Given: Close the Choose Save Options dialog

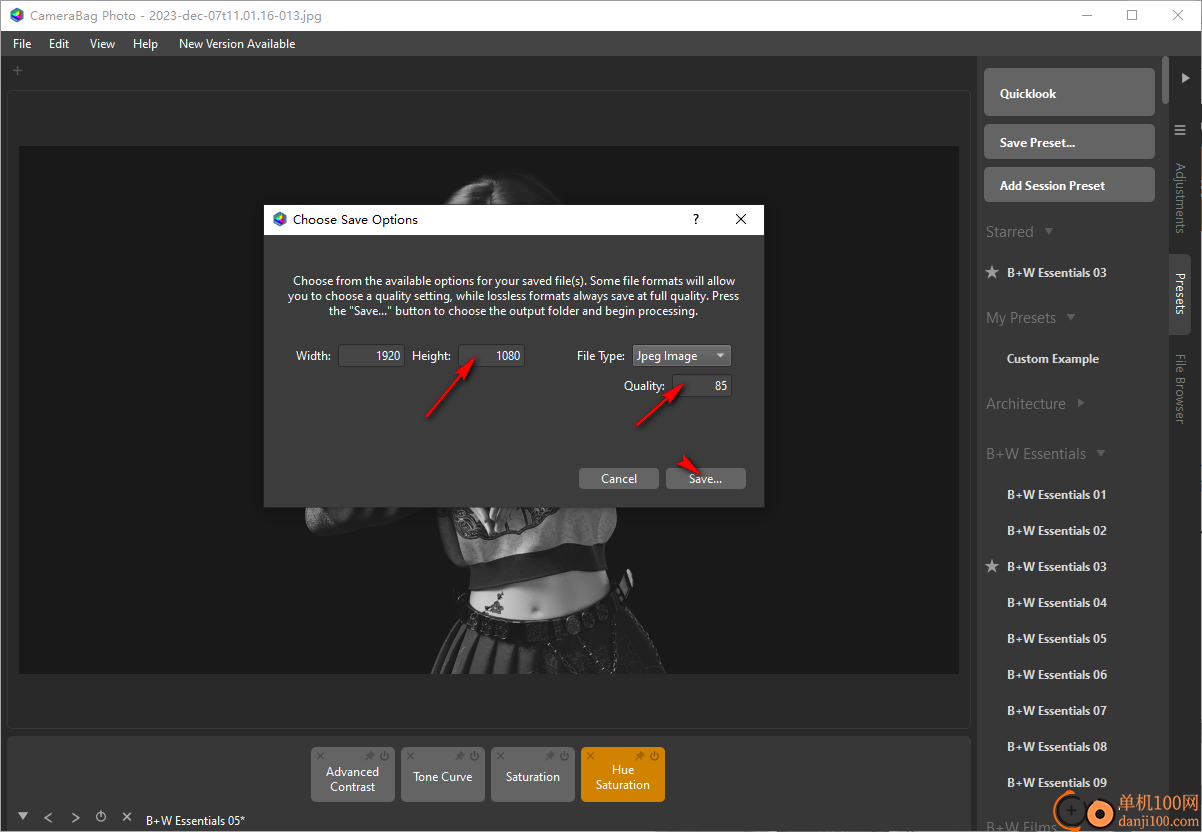Looking at the screenshot, I should coord(741,219).
